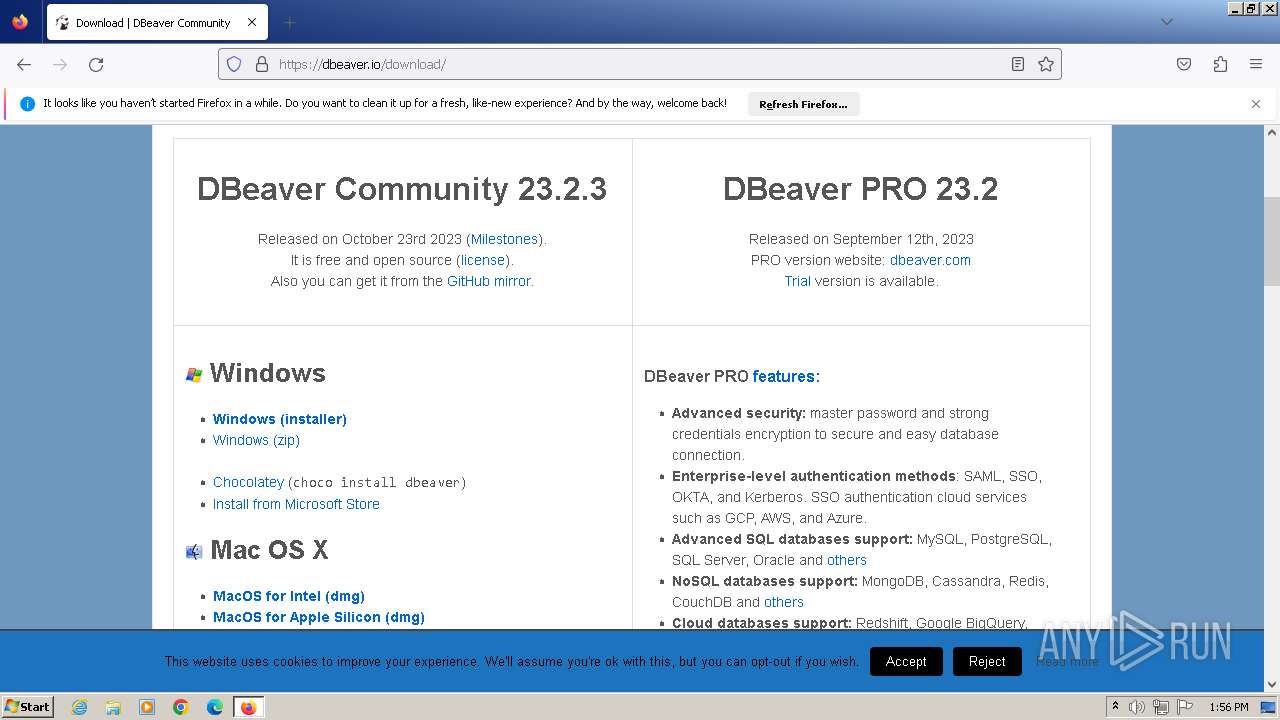
Task: Dismiss the Firefox refresh notification bar
Action: [1256, 104]
